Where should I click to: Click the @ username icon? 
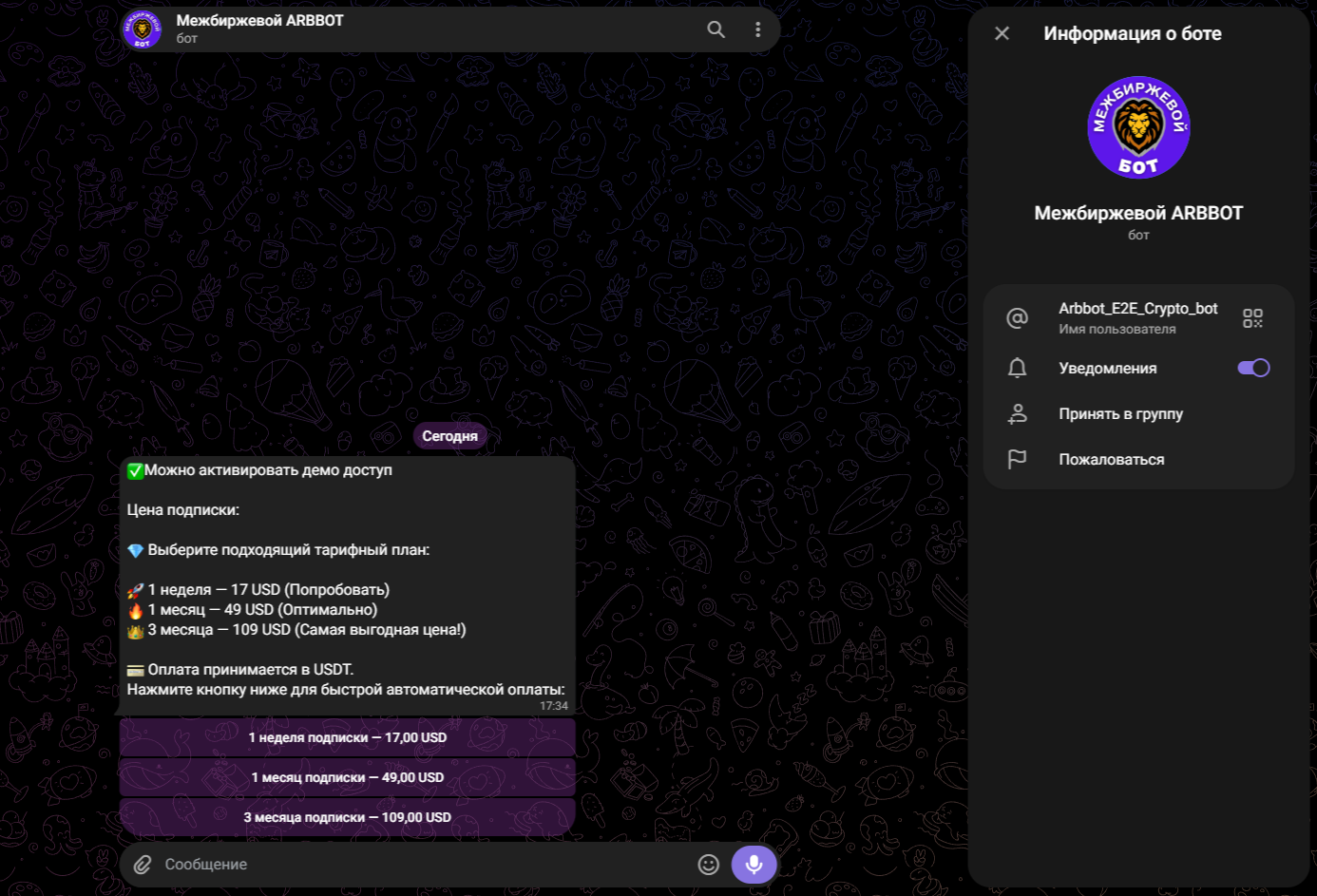pyautogui.click(x=1017, y=318)
